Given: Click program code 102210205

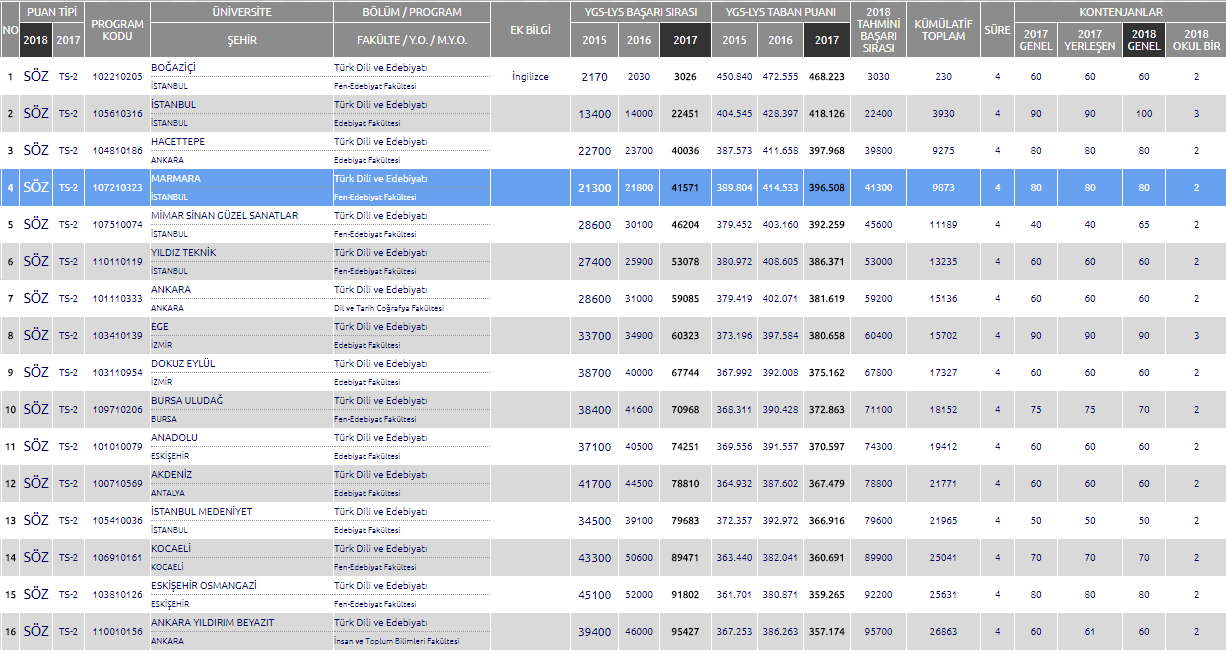Looking at the screenshot, I should click(117, 77).
